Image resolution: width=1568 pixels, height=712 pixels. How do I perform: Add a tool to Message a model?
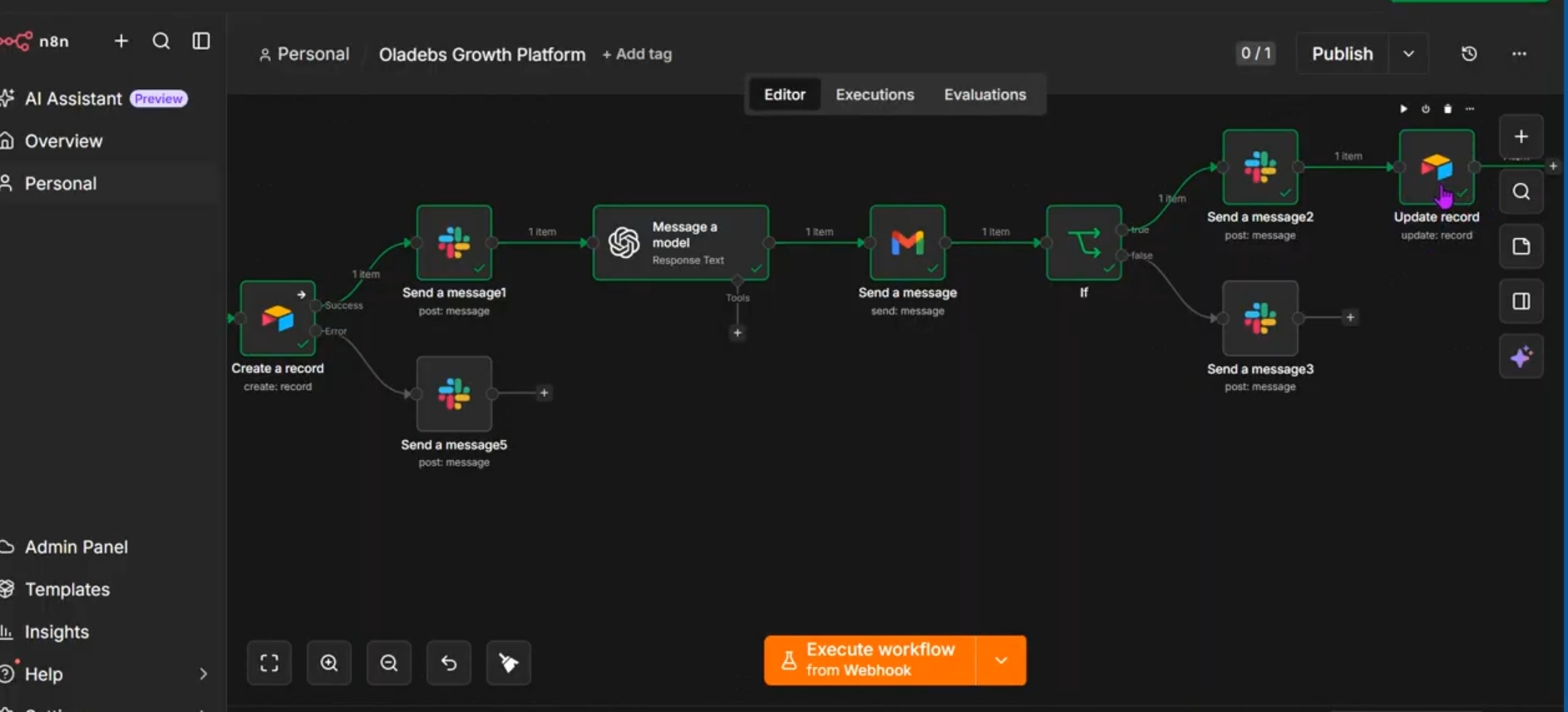[x=737, y=333]
